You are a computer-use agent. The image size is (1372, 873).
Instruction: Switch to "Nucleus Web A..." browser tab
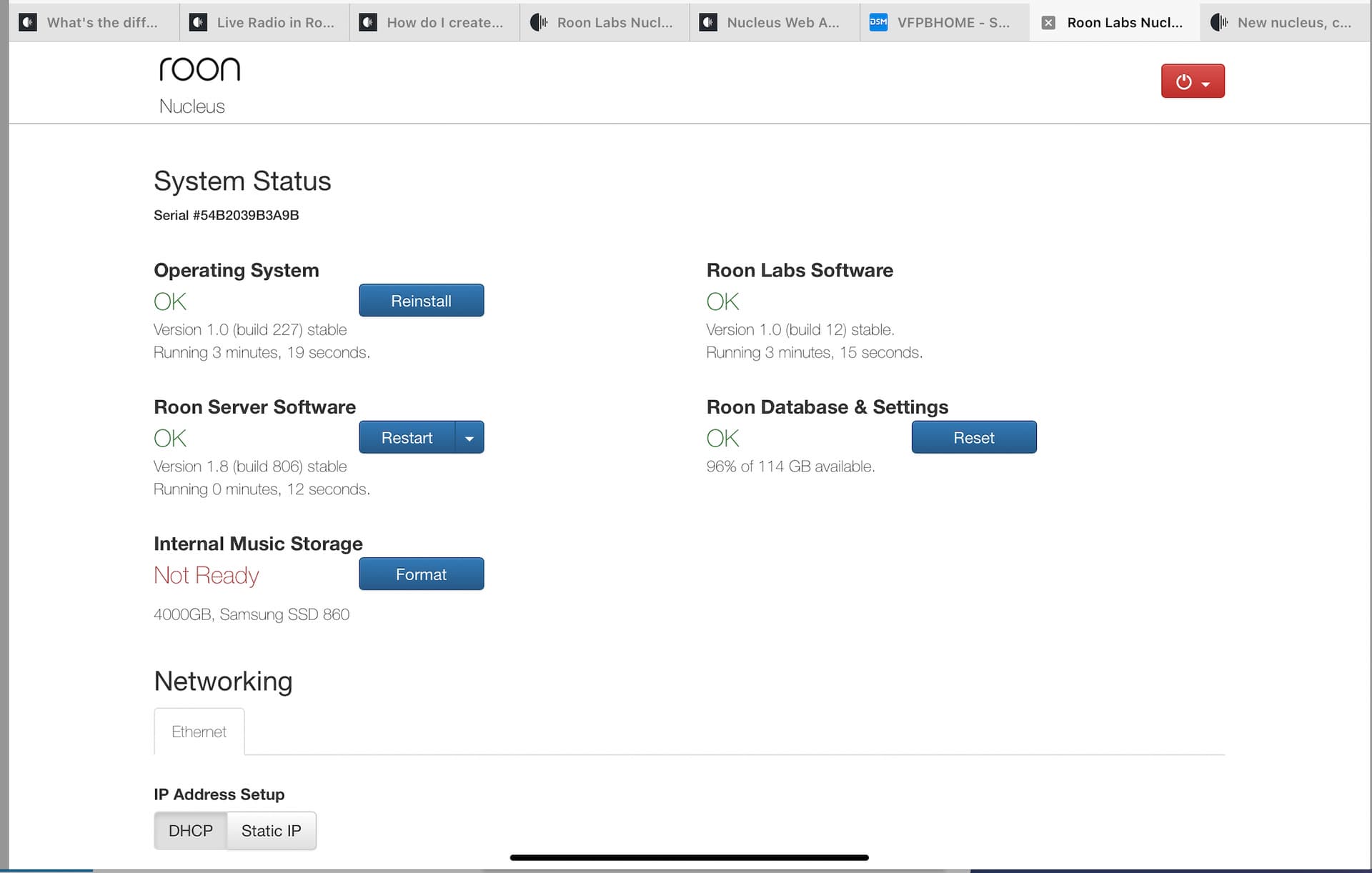774,22
